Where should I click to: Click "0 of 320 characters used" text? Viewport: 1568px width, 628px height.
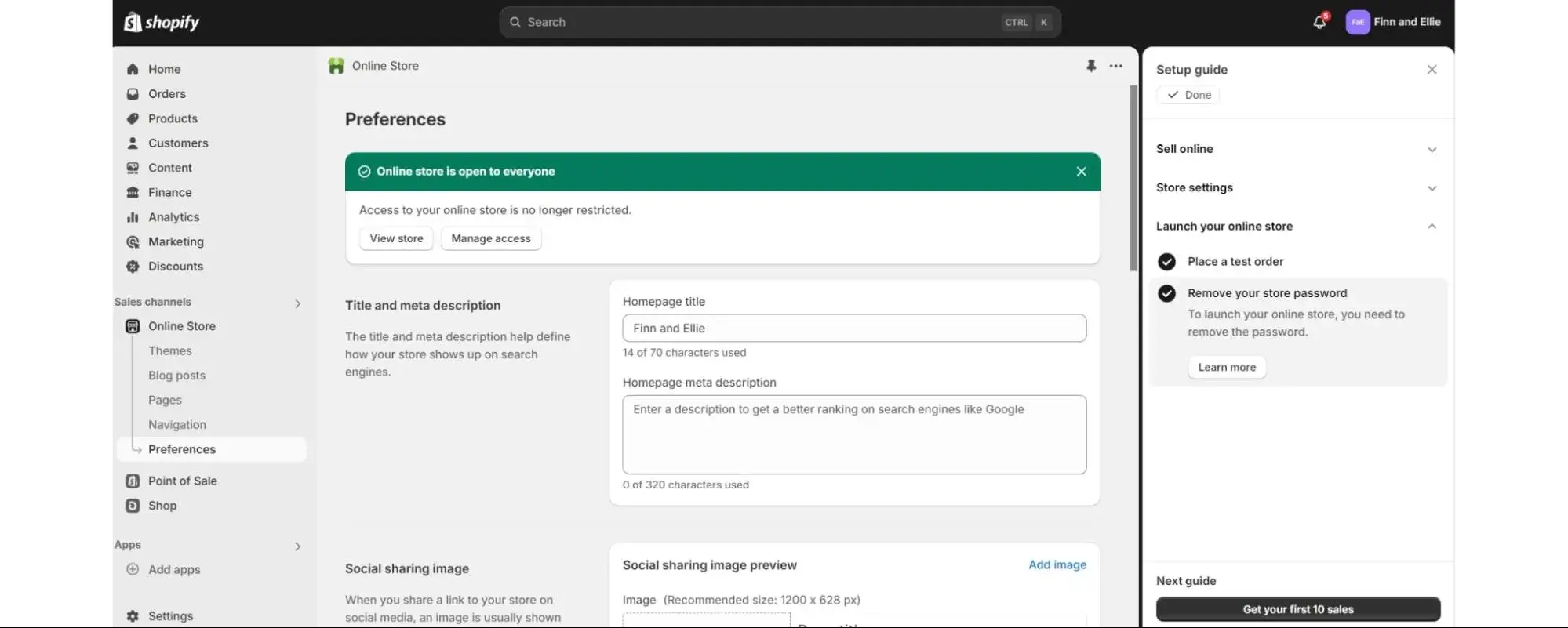tap(686, 485)
